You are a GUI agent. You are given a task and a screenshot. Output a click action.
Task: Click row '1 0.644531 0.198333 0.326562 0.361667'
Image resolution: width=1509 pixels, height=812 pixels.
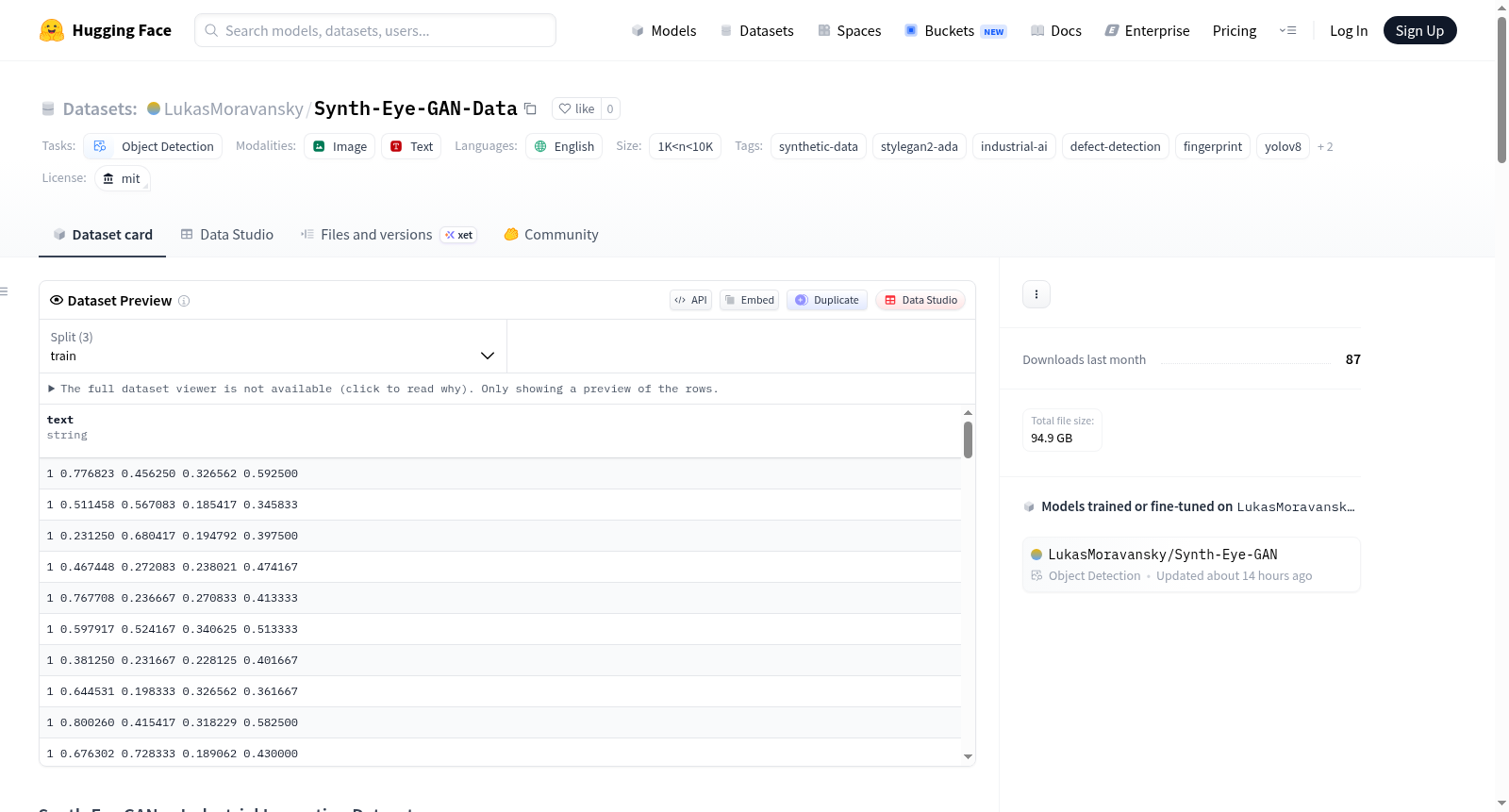tap(500, 691)
